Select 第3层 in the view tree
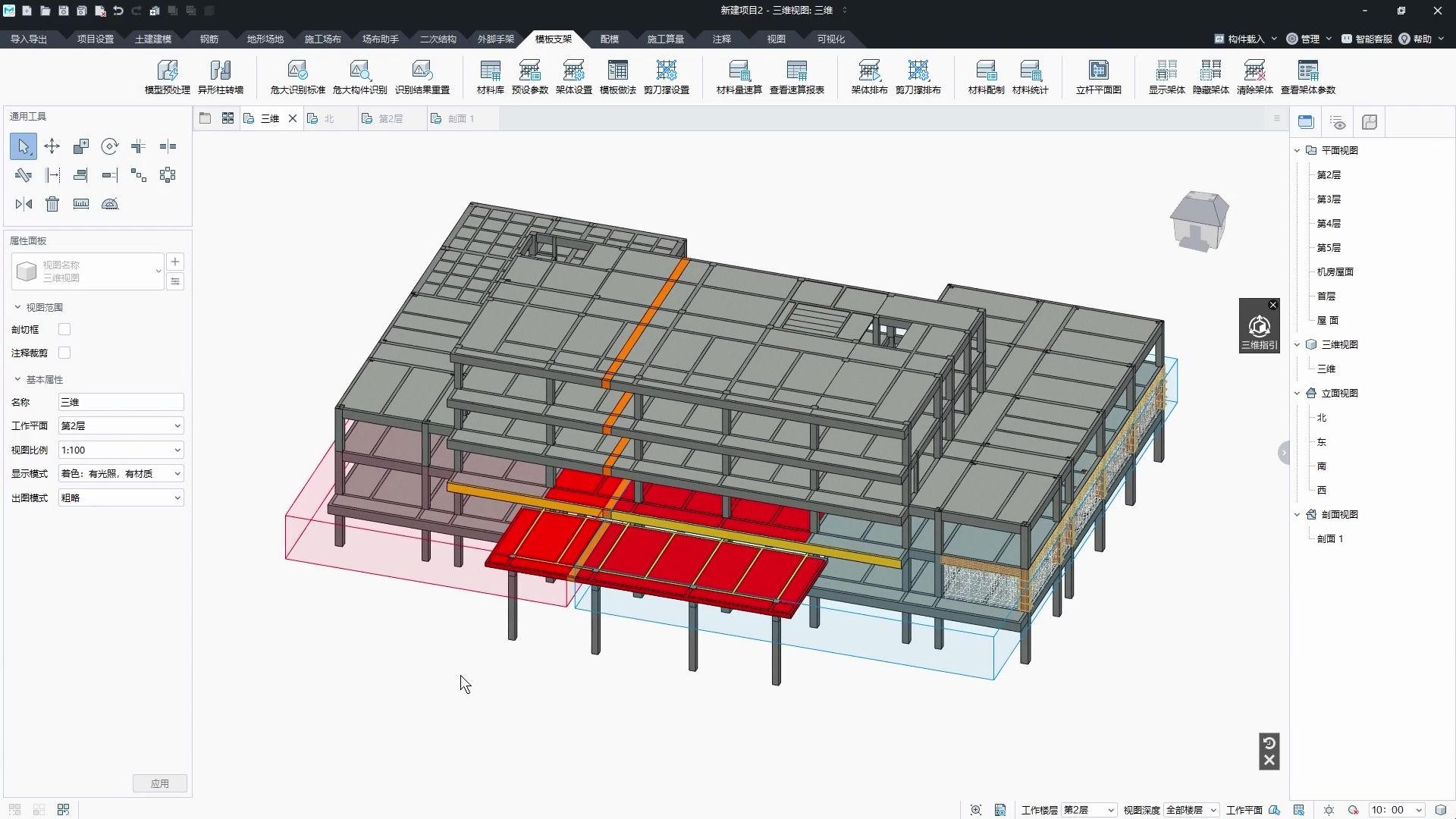The height and width of the screenshot is (819, 1456). tap(1329, 199)
